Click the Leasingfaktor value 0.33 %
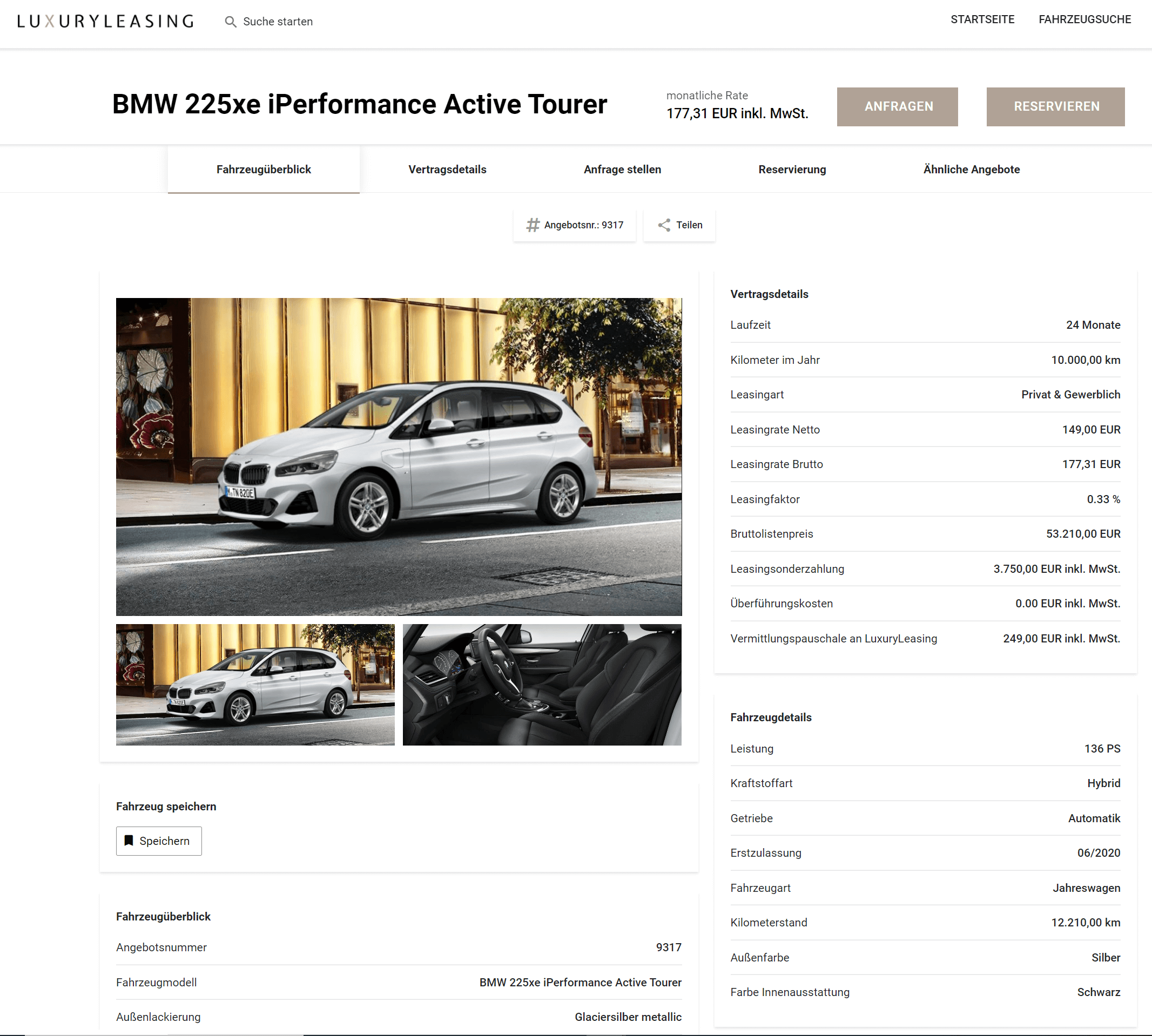The width and height of the screenshot is (1152, 1036). [1103, 499]
